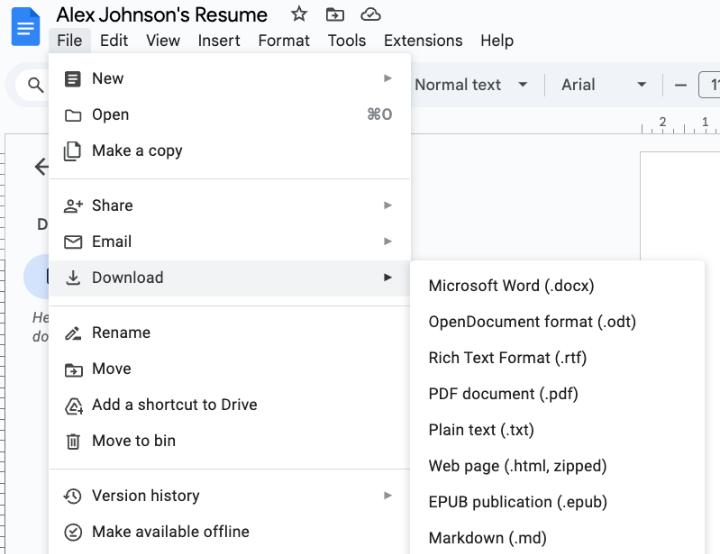Download as Web page (.html, zipped)
This screenshot has width=720, height=554.
pyautogui.click(x=557, y=466)
